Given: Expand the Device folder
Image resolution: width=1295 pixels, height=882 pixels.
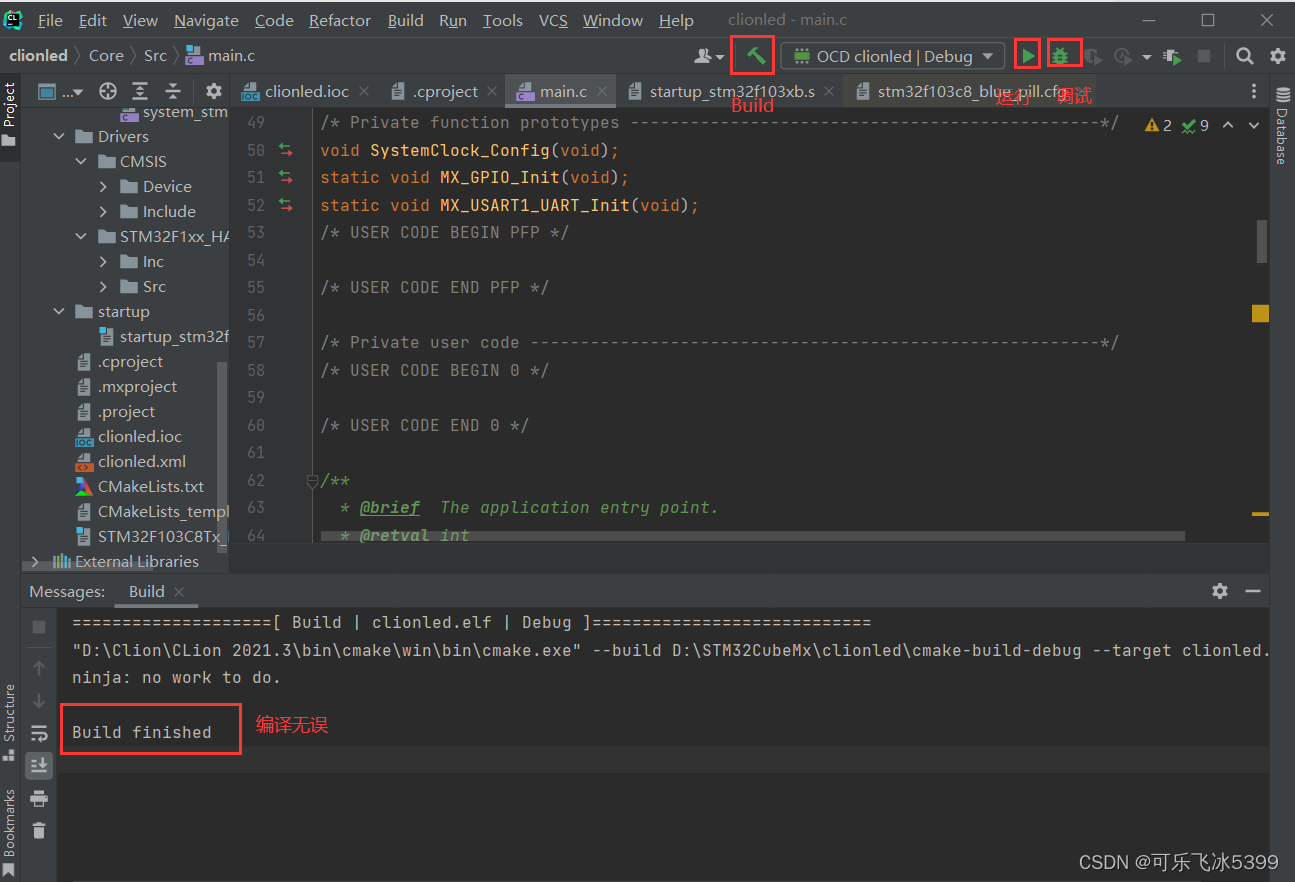Looking at the screenshot, I should pos(104,187).
